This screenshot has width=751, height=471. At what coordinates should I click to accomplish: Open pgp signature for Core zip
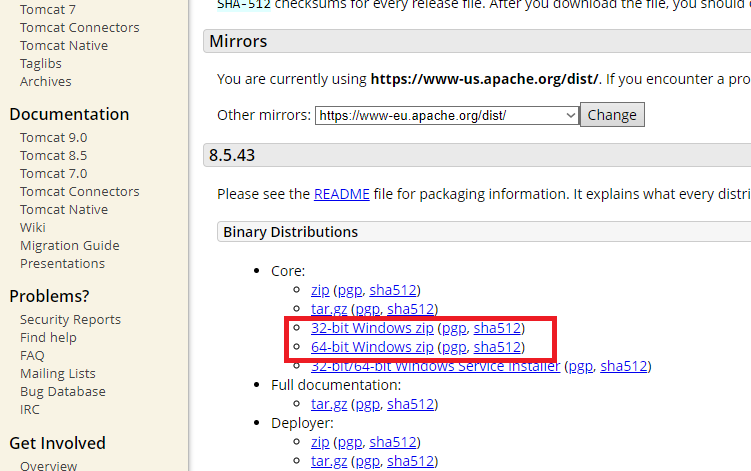pyautogui.click(x=350, y=290)
